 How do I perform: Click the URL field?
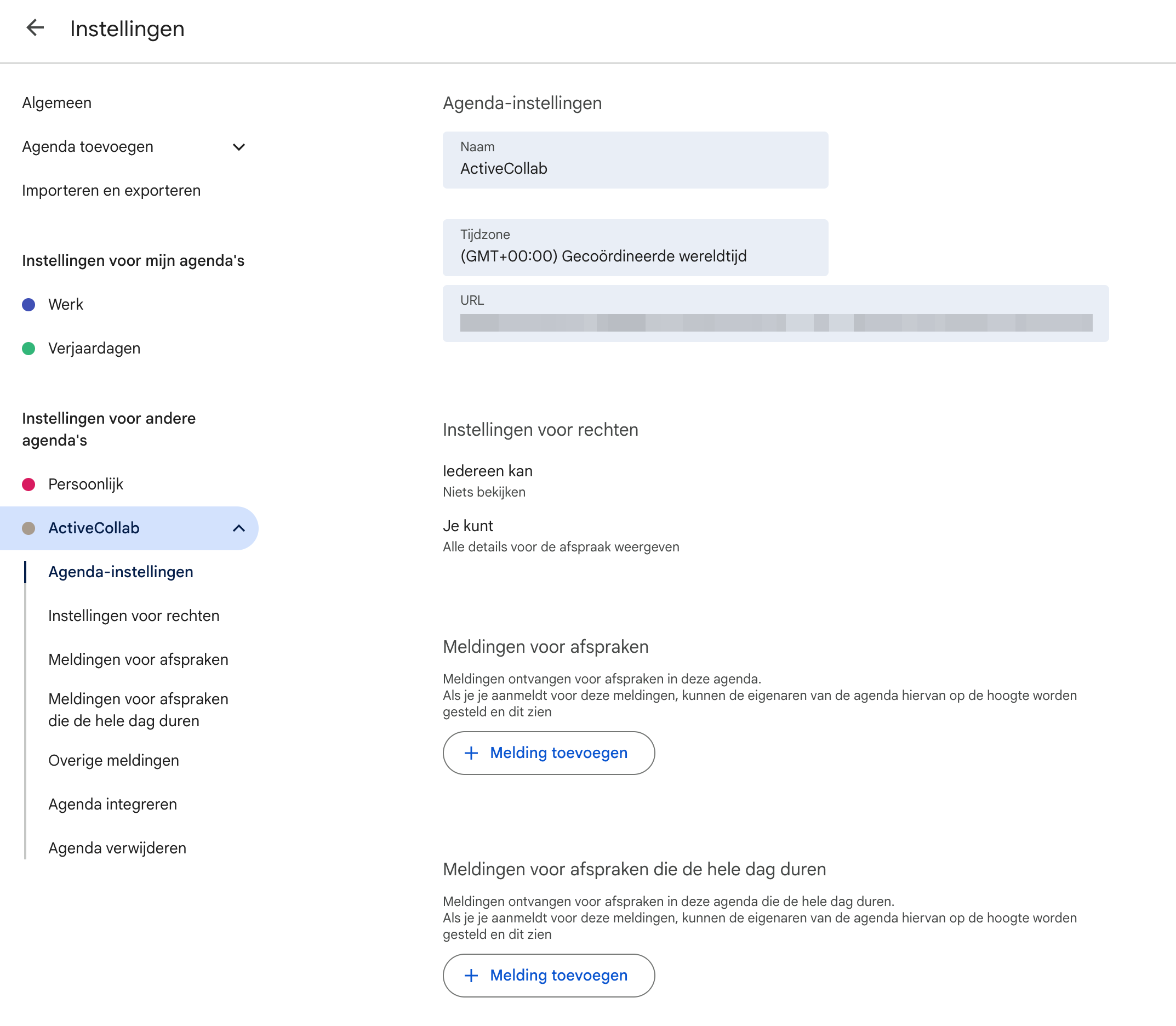click(776, 314)
